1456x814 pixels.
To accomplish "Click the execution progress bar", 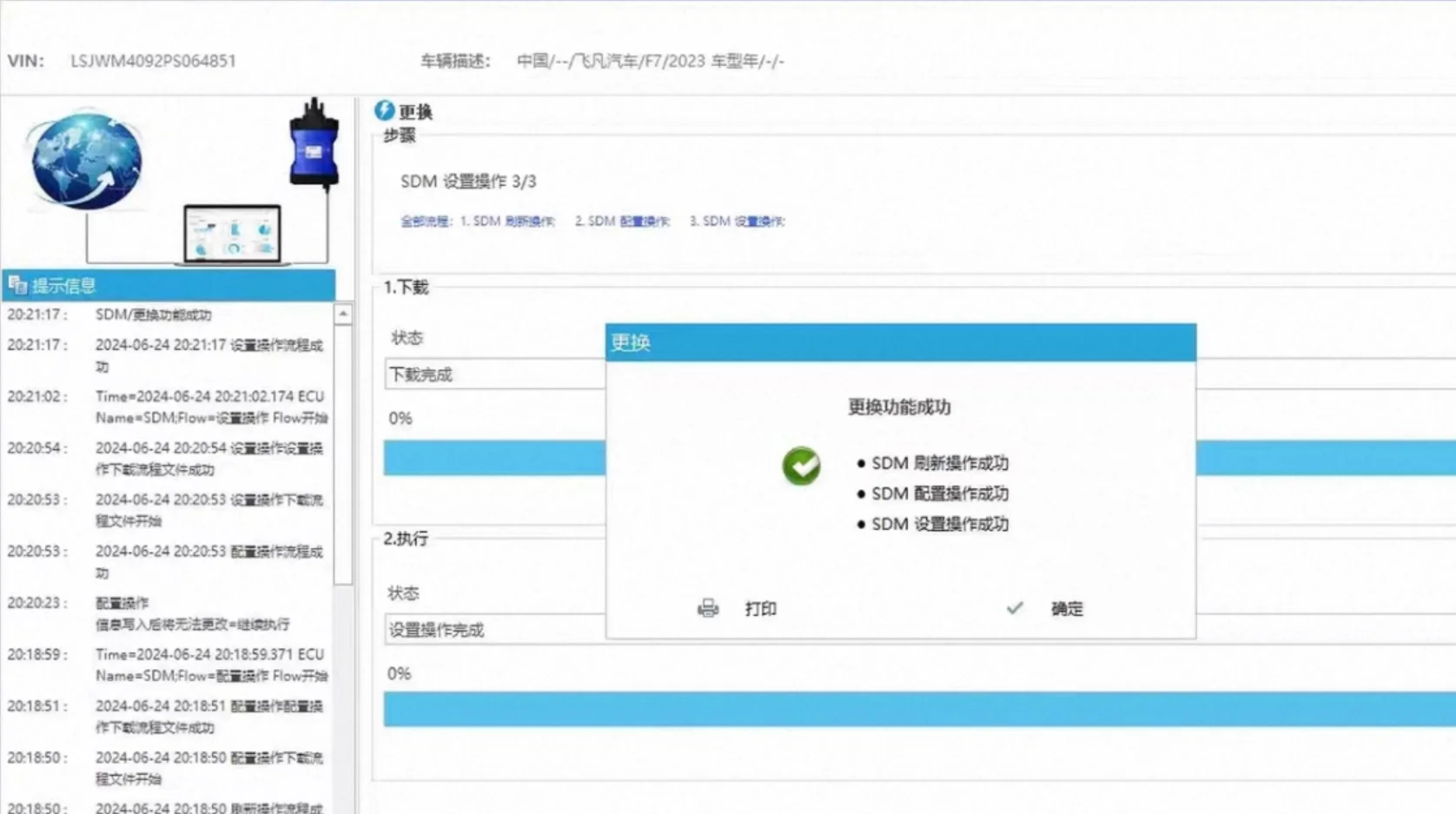I will pos(920,709).
